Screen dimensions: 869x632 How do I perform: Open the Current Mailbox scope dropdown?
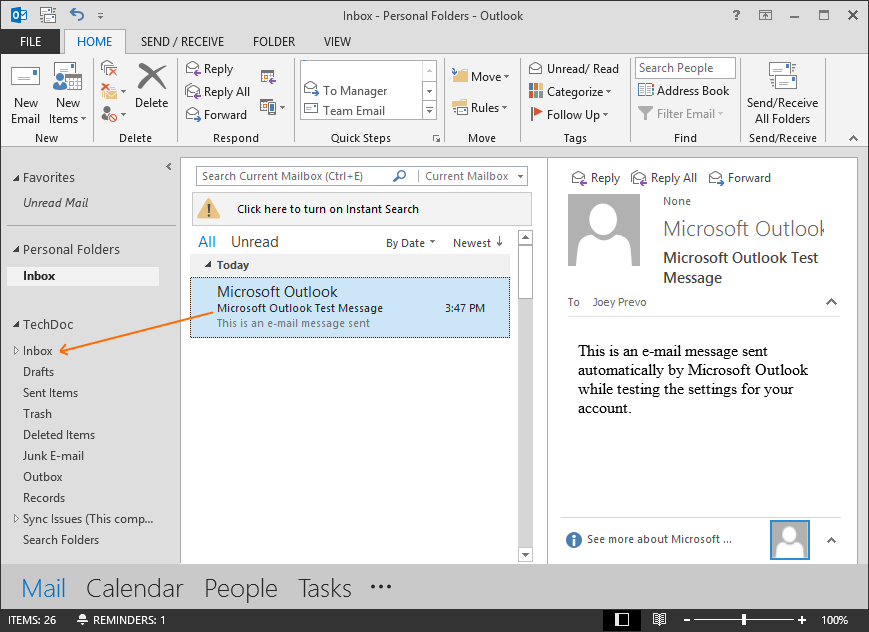474,176
